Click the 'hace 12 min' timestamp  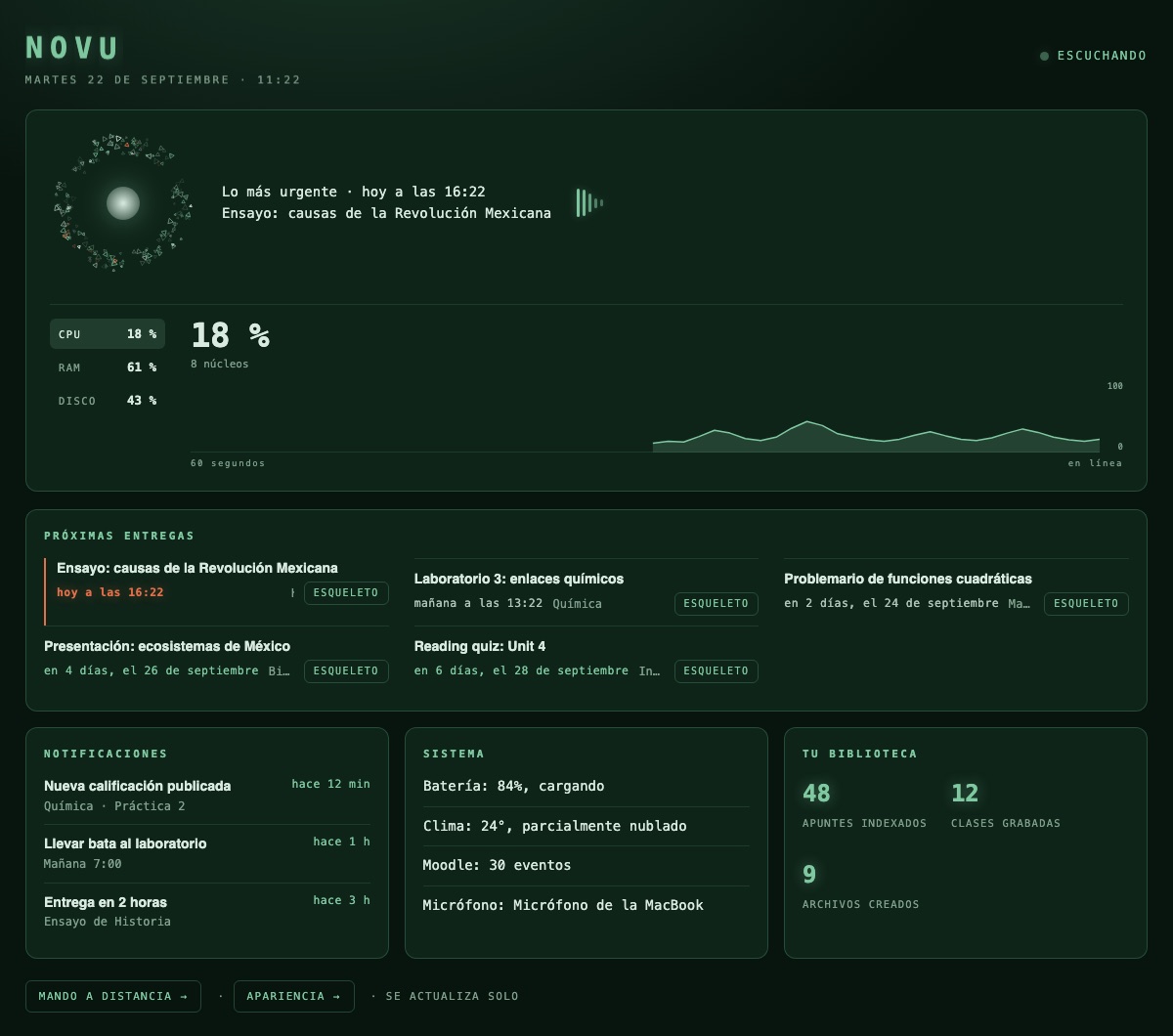[331, 784]
